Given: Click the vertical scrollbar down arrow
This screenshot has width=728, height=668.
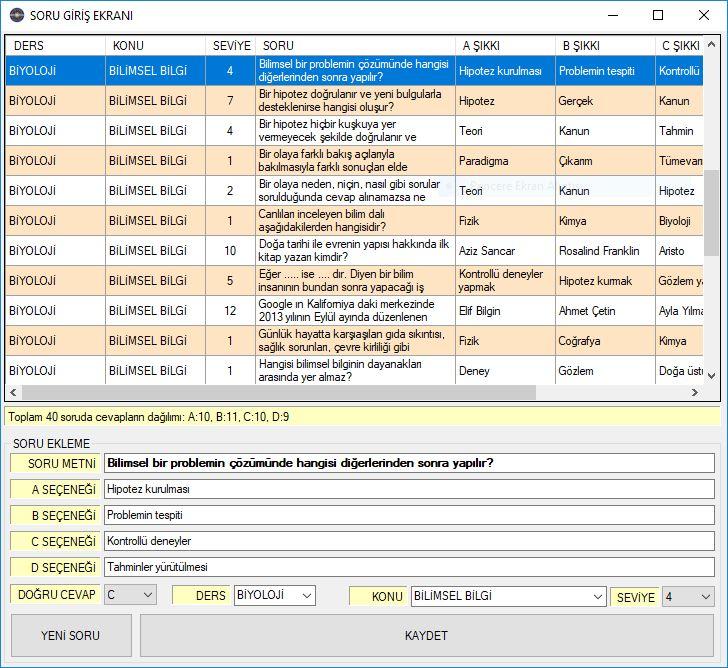Looking at the screenshot, I should click(x=712, y=376).
